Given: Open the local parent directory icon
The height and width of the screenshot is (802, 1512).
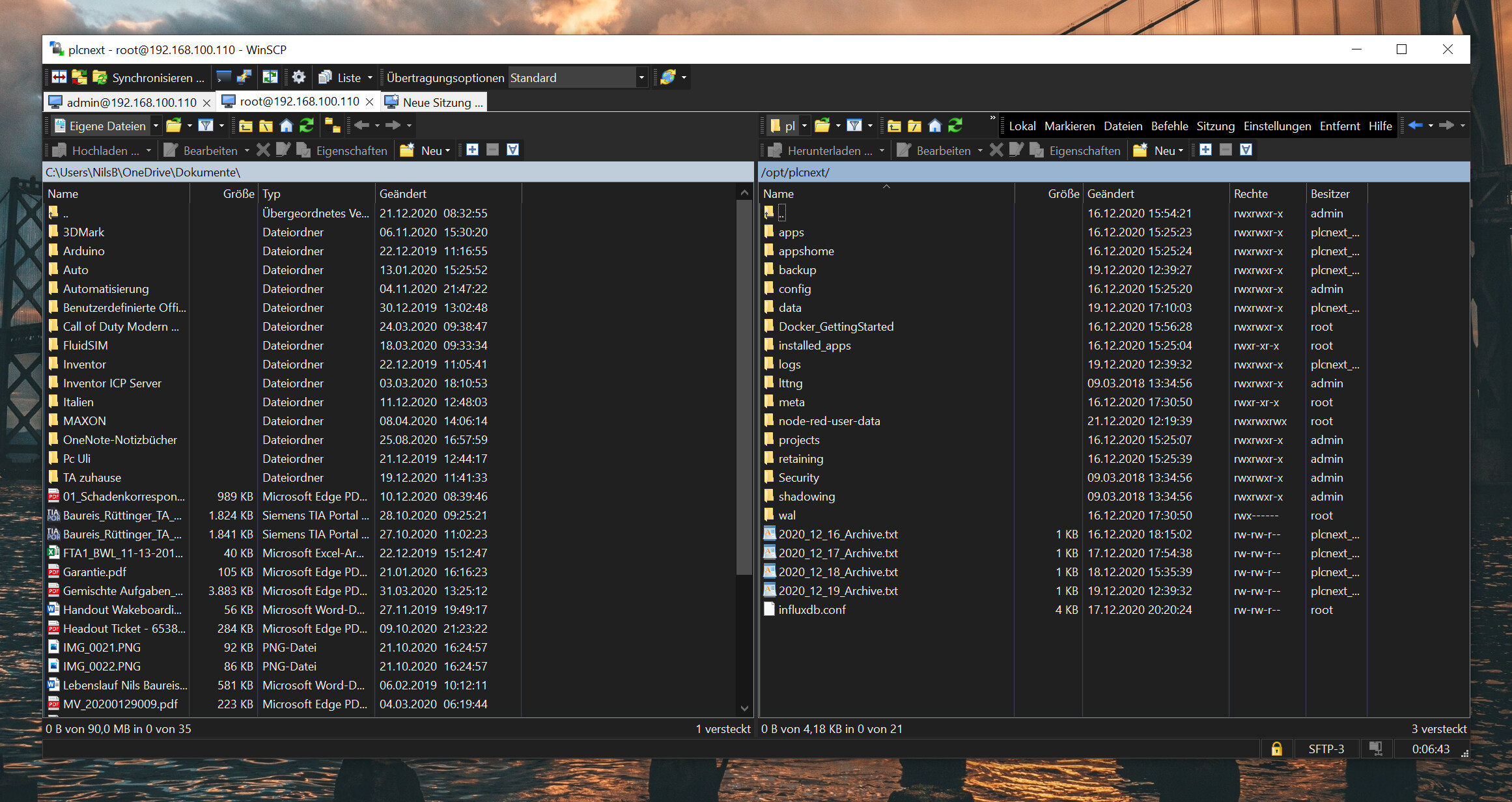Looking at the screenshot, I should click(245, 126).
